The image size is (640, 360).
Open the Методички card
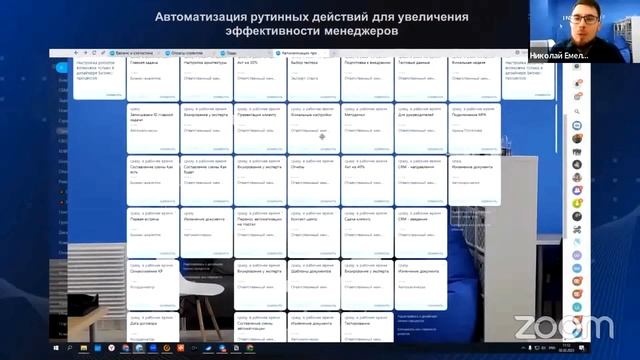click(x=367, y=128)
